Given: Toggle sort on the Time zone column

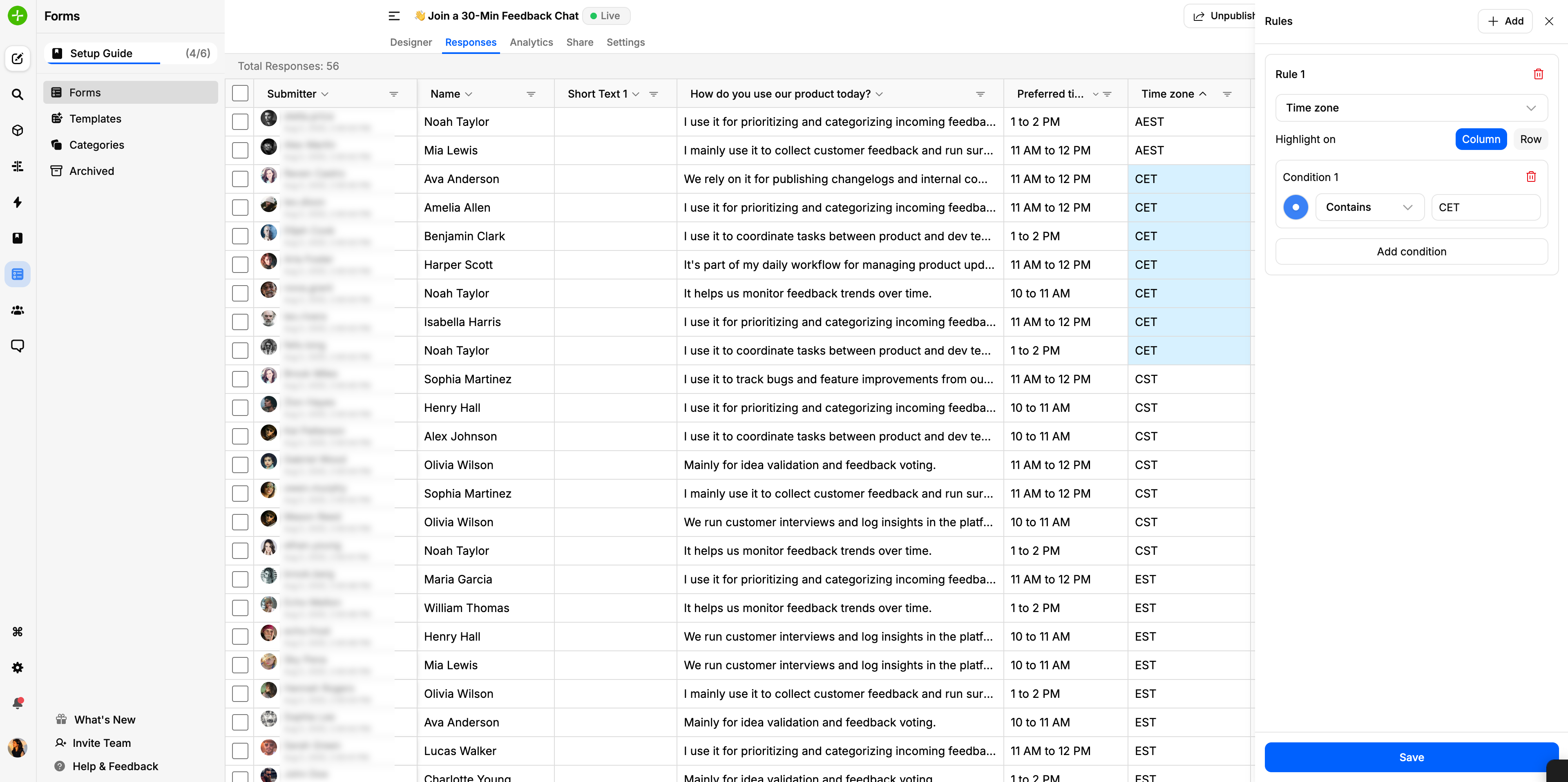Looking at the screenshot, I should 1202,94.
